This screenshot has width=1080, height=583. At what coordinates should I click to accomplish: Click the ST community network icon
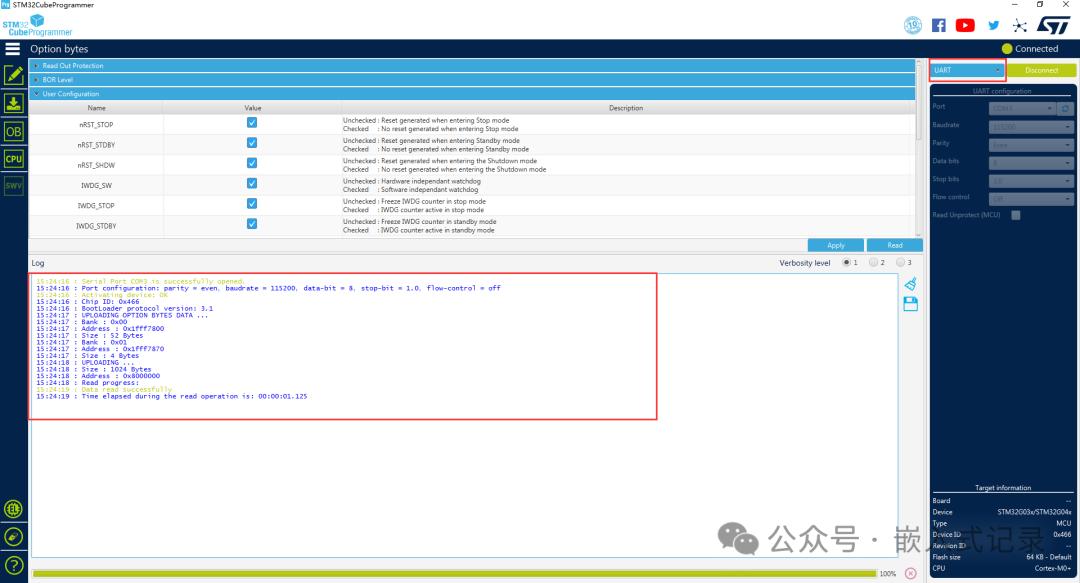1020,25
